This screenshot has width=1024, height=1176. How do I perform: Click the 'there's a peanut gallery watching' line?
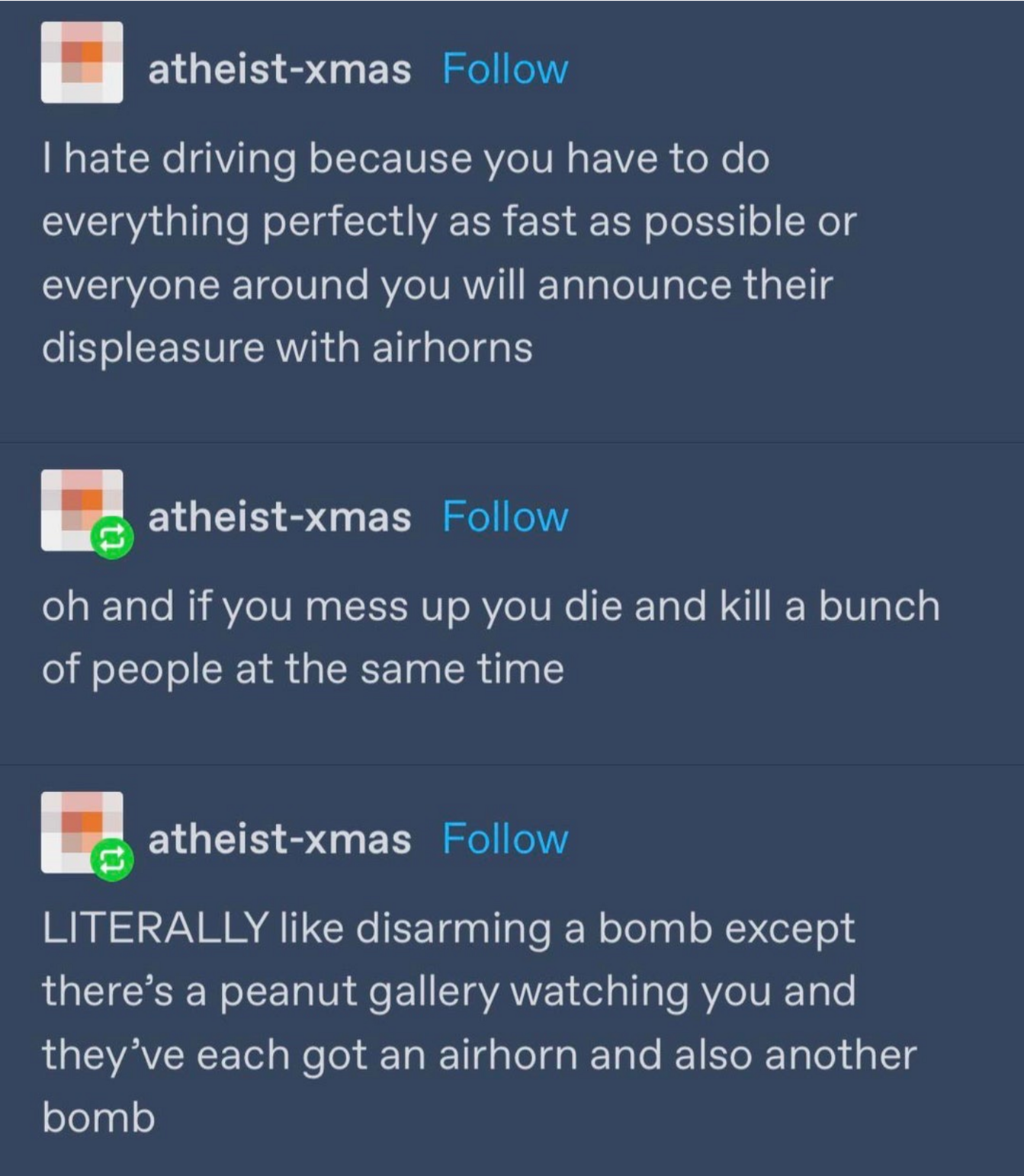(449, 992)
